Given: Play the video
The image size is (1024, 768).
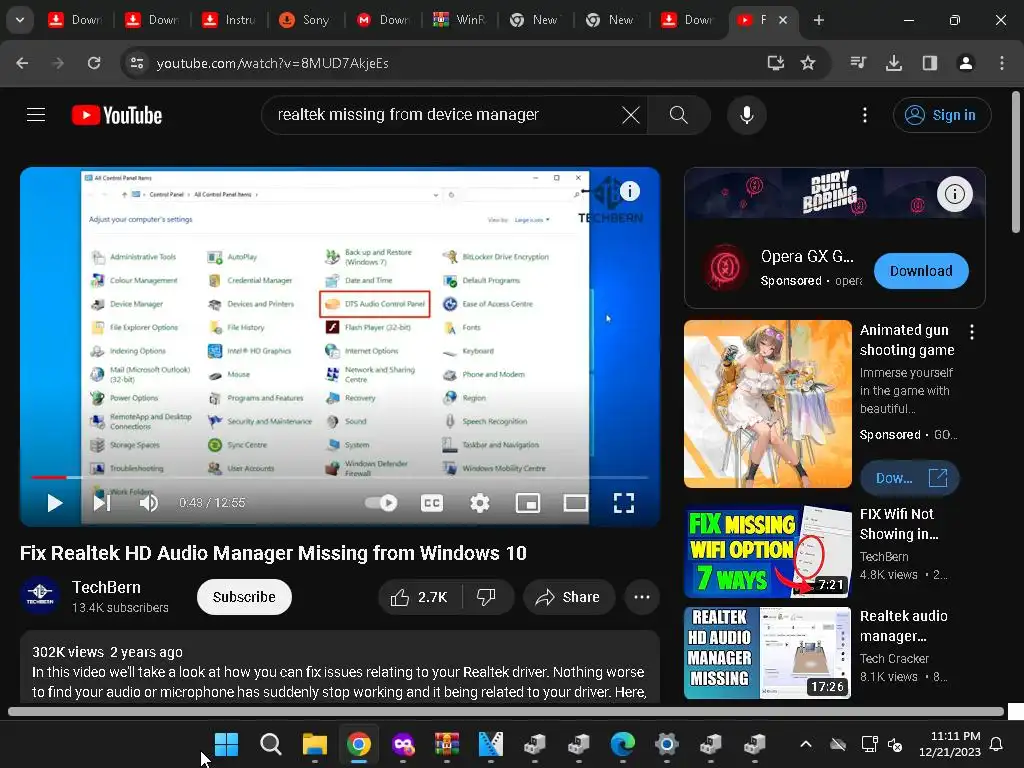Looking at the screenshot, I should [x=55, y=503].
